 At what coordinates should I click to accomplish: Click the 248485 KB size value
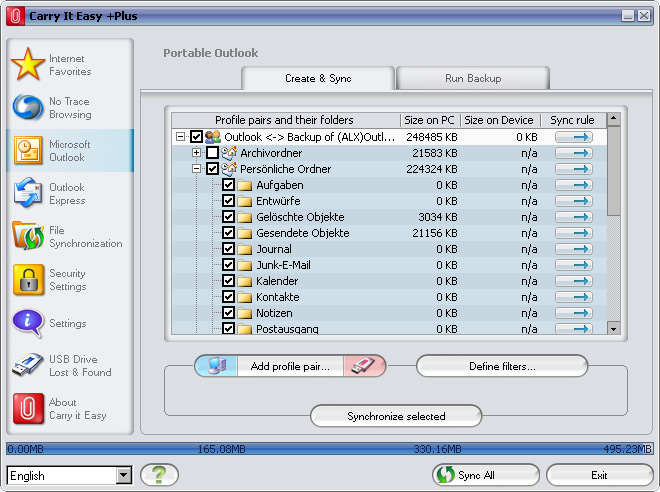[x=431, y=137]
